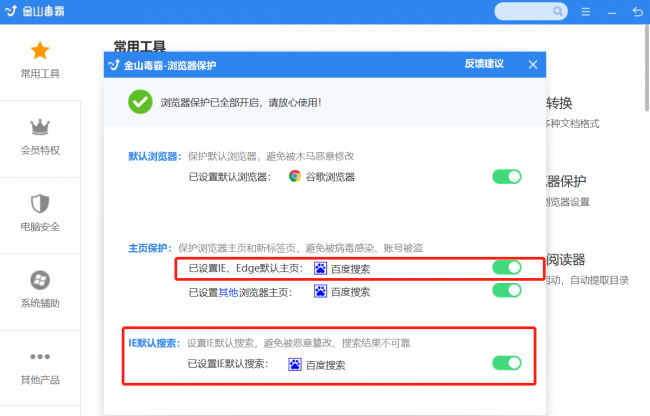Open the hamburger menu in title bar
650x416 pixels.
click(585, 12)
